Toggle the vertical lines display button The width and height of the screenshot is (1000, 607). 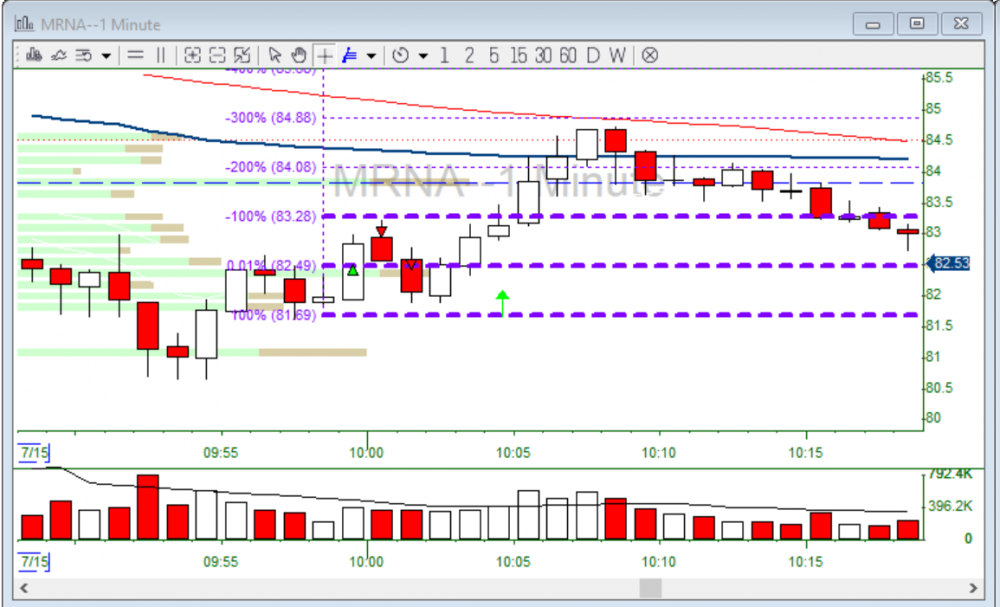(x=160, y=55)
